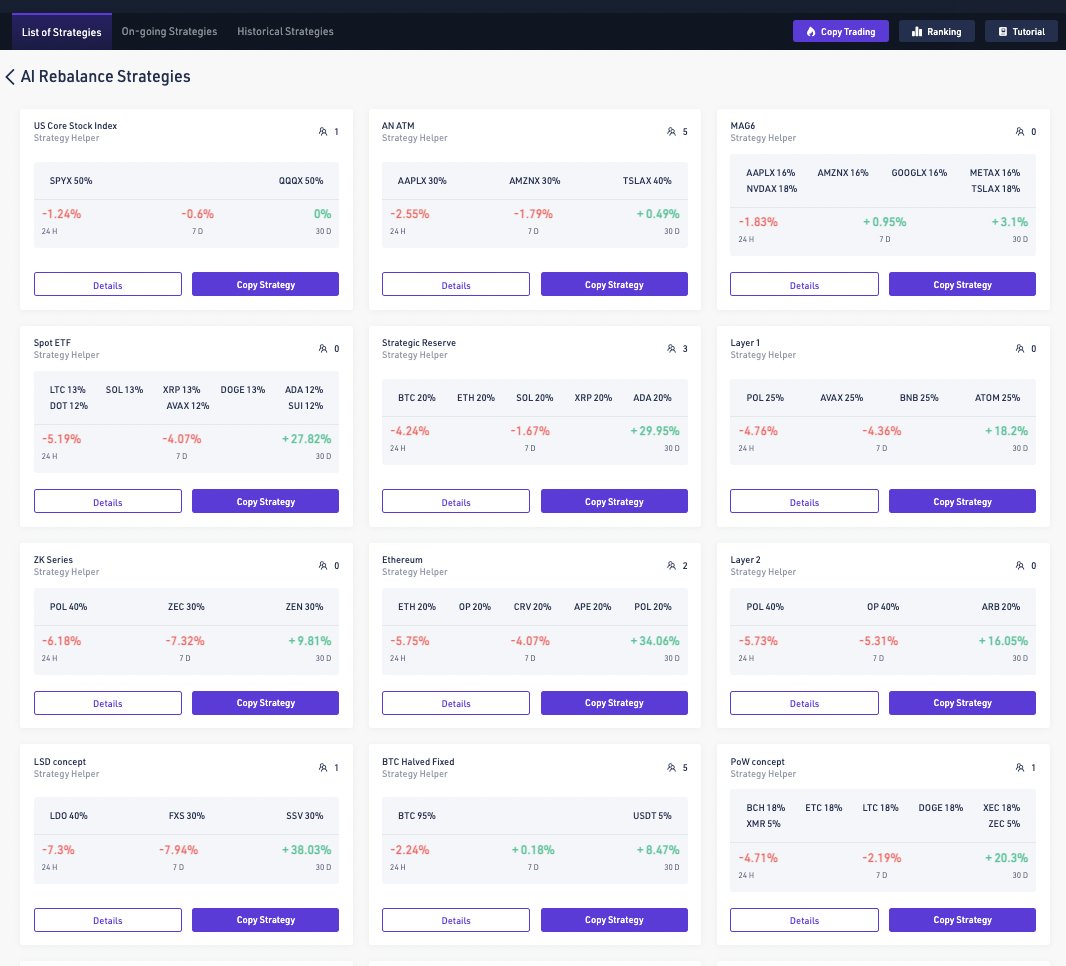Copy the Strategic Reserve strategy
The height and width of the screenshot is (966, 1066).
pos(614,501)
